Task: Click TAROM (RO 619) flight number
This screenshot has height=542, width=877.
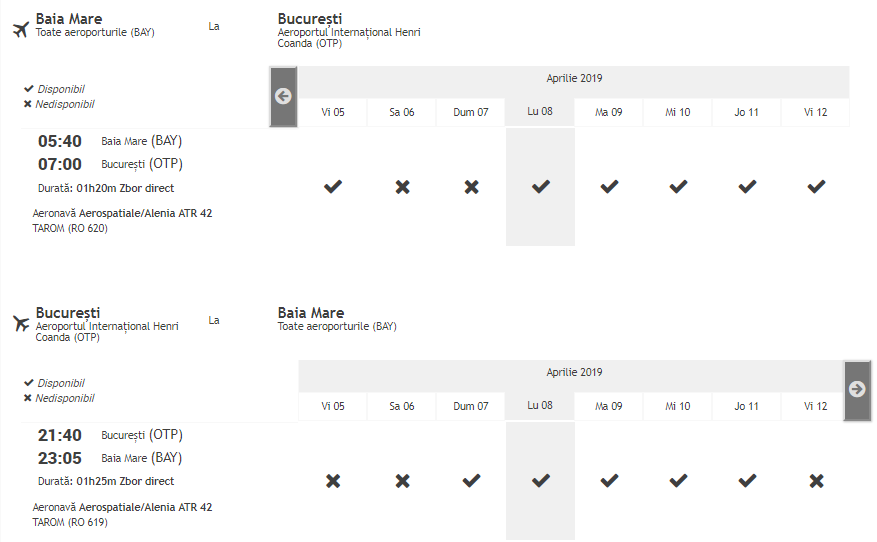Action: click(x=70, y=522)
